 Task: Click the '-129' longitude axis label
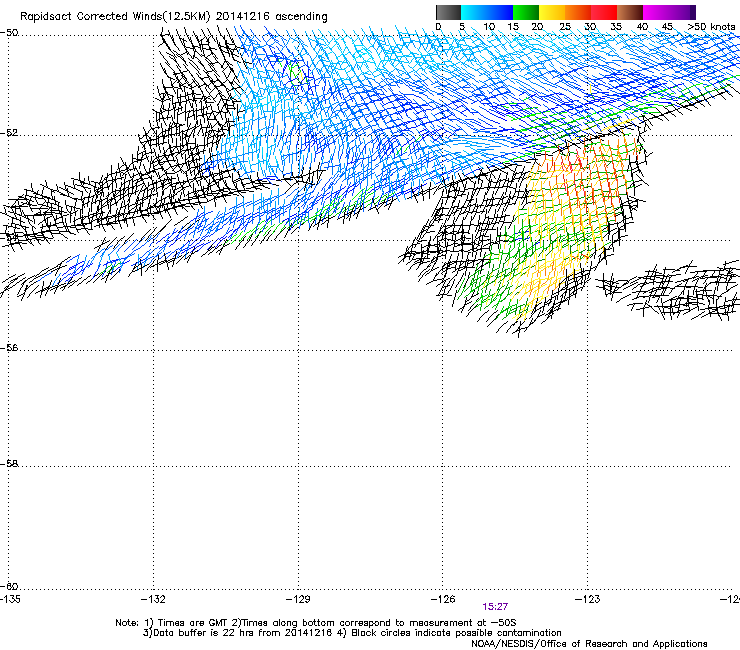point(298,599)
